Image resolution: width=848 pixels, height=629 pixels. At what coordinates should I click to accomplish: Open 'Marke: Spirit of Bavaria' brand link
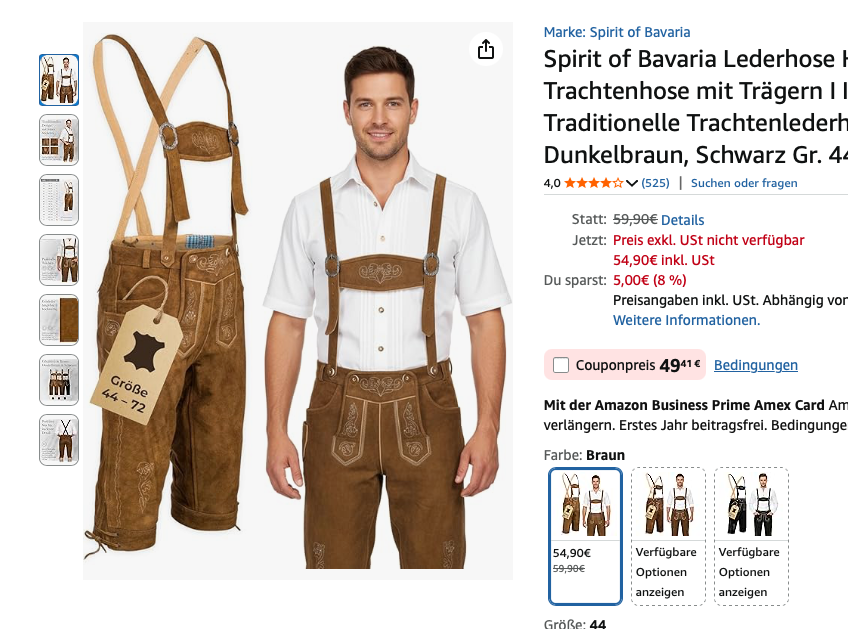pyautogui.click(x=616, y=32)
